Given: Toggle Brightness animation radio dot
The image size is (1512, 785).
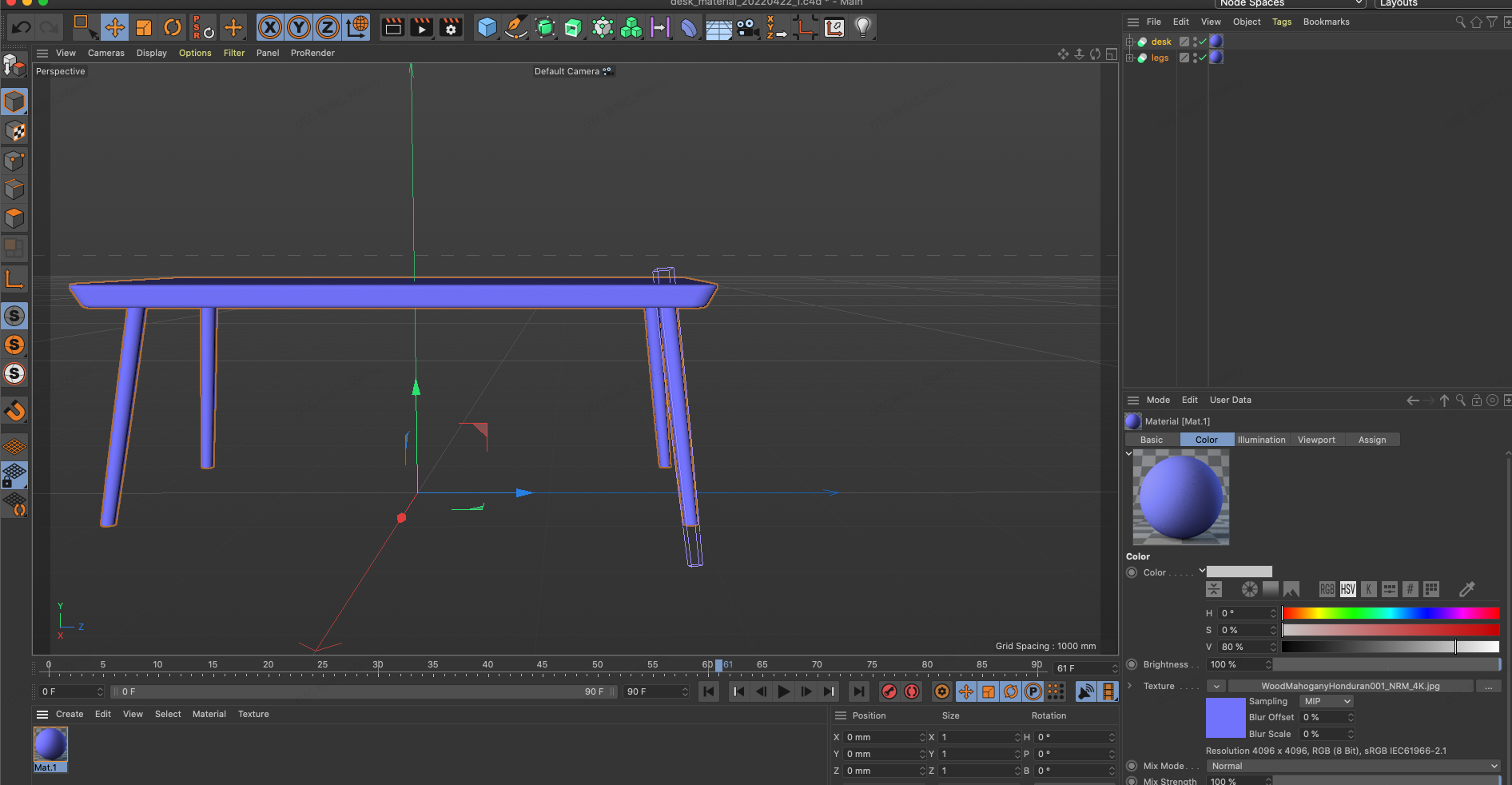Looking at the screenshot, I should pos(1132,664).
